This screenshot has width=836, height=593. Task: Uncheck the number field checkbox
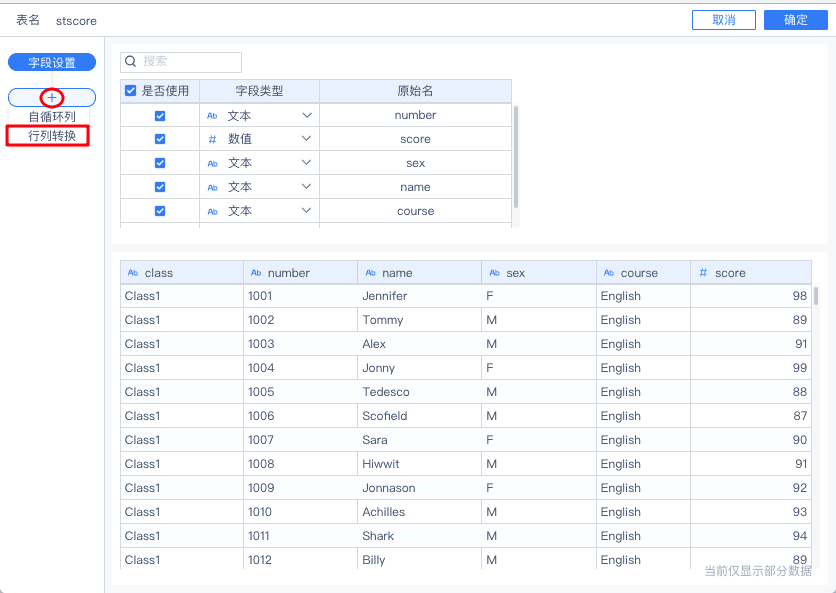point(160,115)
